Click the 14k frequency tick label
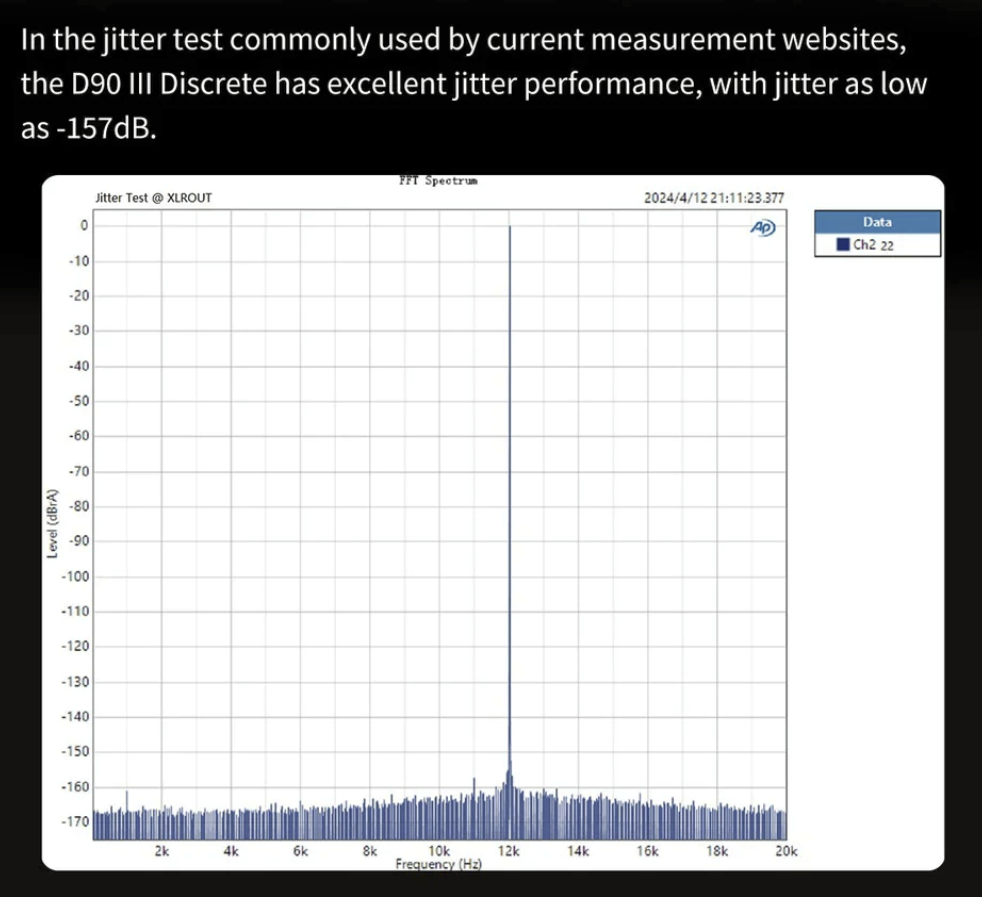Screen dimensions: 982x897 pos(578,851)
